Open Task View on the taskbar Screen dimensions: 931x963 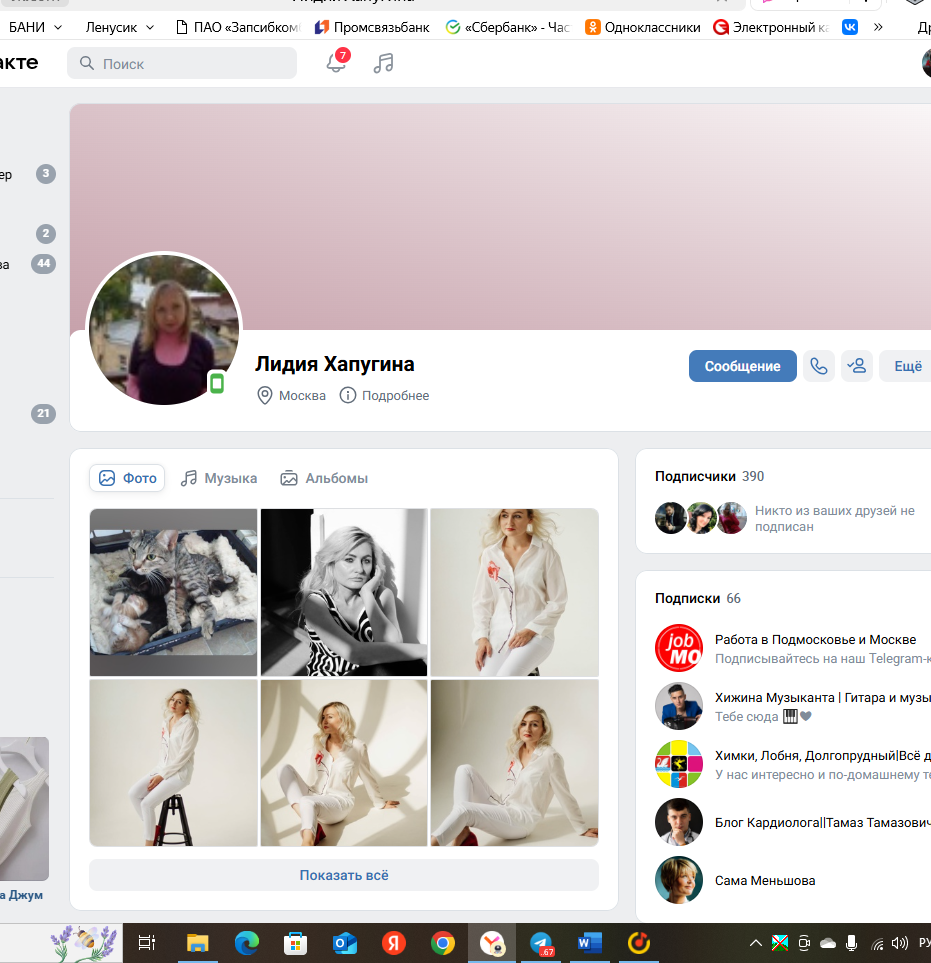pos(147,943)
